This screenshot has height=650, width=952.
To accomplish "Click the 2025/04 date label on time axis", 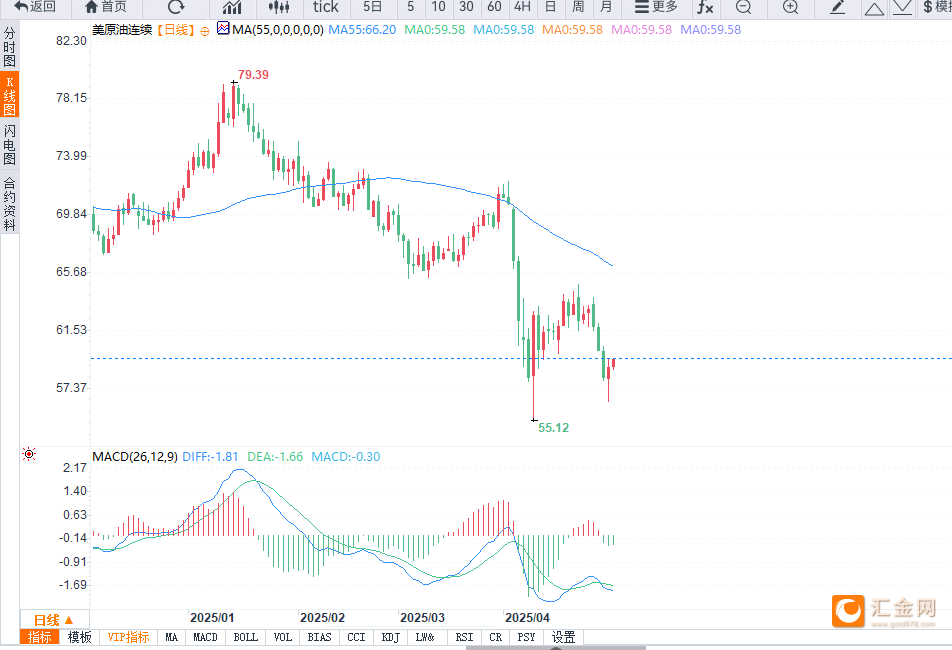I will 527,617.
